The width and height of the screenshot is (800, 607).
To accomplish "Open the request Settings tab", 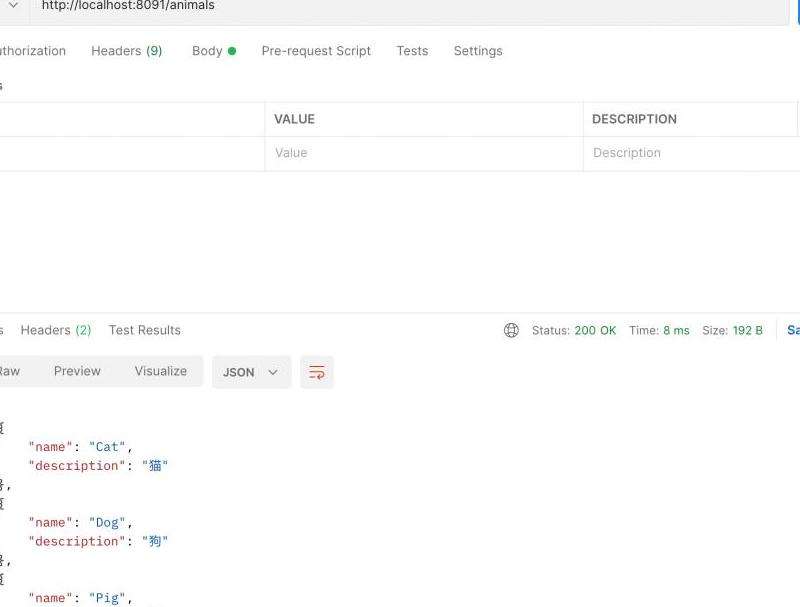I will tap(478, 51).
